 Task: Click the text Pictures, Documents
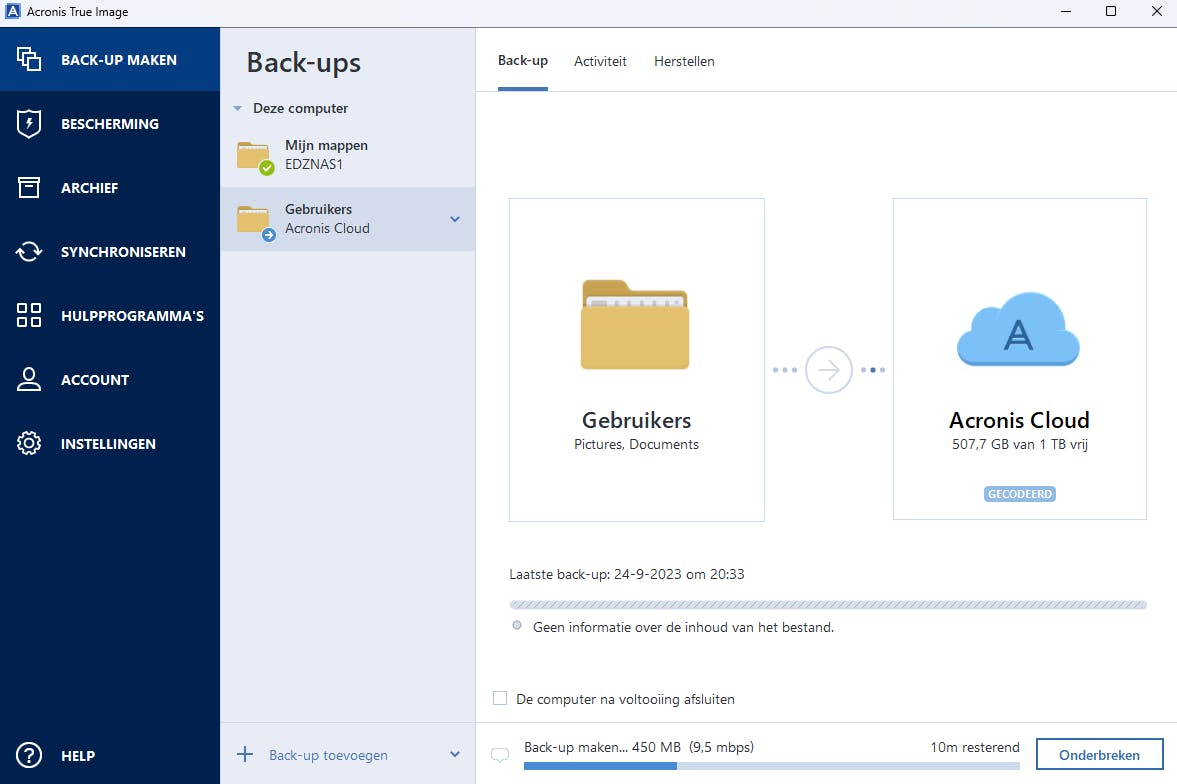(x=637, y=445)
